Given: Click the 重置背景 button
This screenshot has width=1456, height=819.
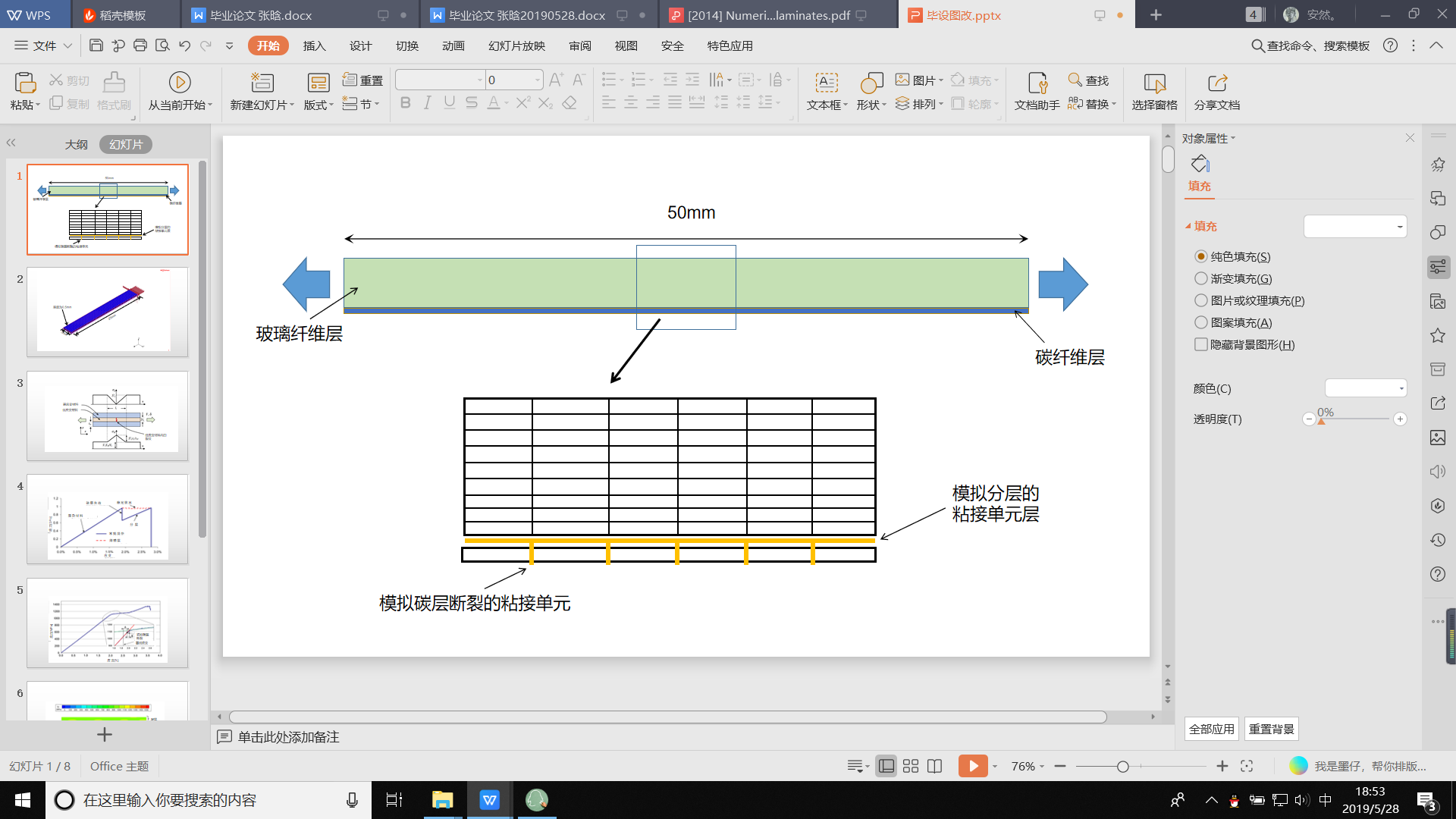Looking at the screenshot, I should 1271,729.
